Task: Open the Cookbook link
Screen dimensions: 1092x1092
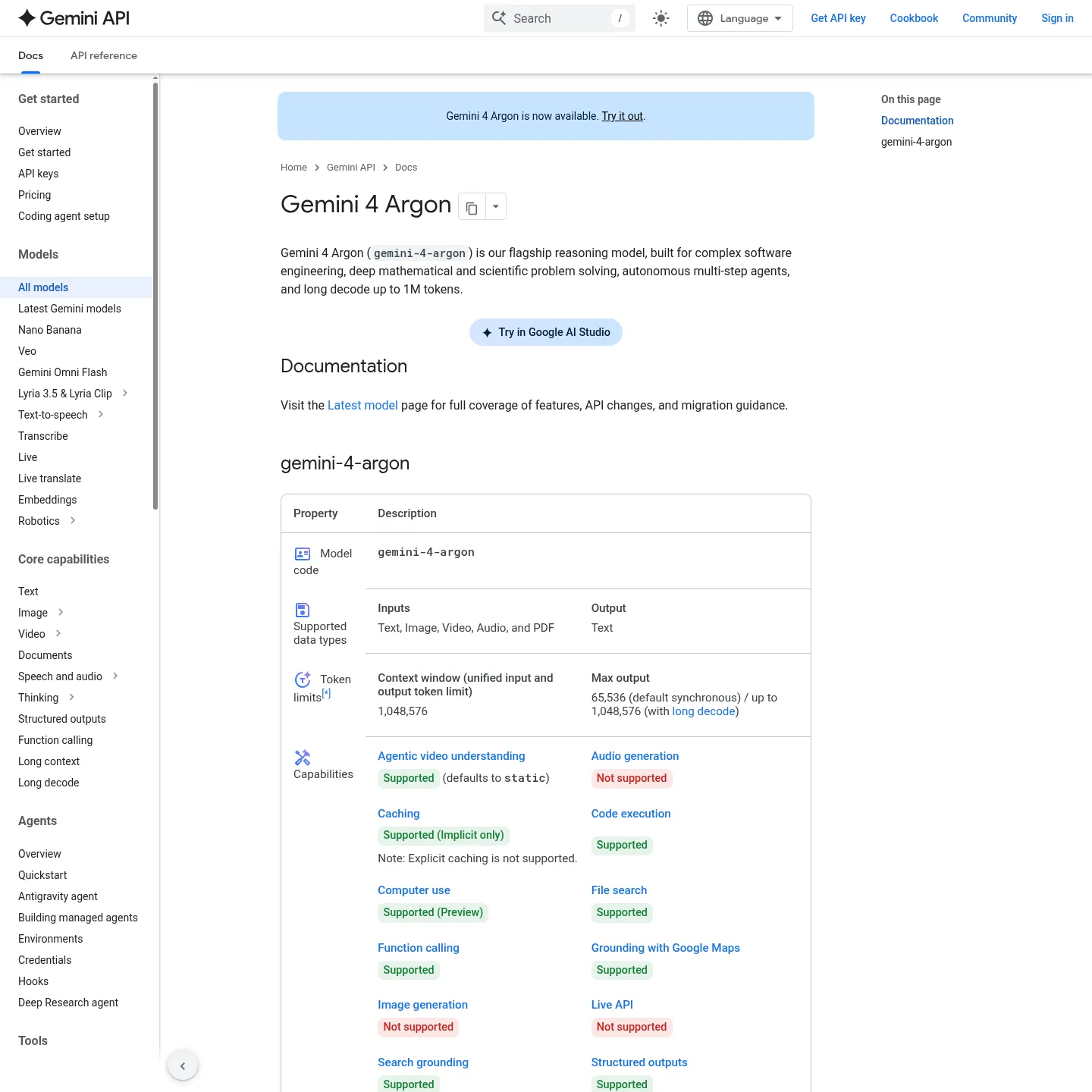Action: [914, 18]
